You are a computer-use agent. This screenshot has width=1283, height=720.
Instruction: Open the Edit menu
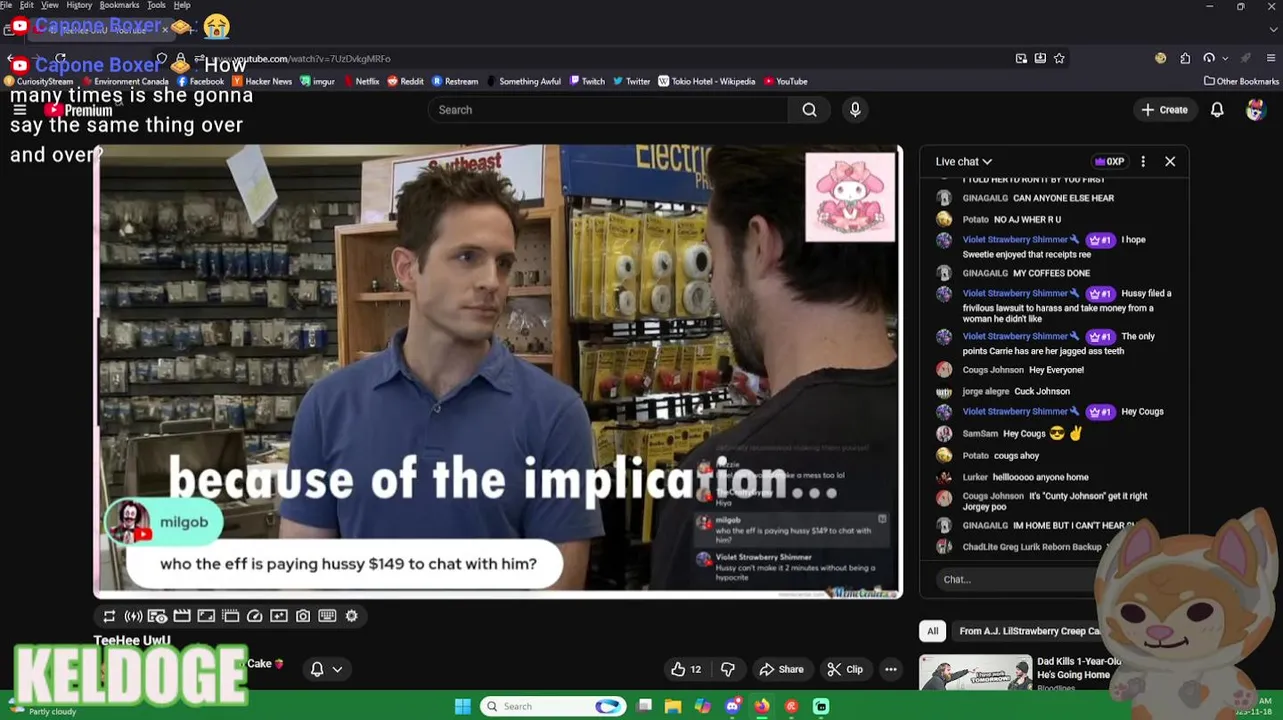click(x=27, y=5)
